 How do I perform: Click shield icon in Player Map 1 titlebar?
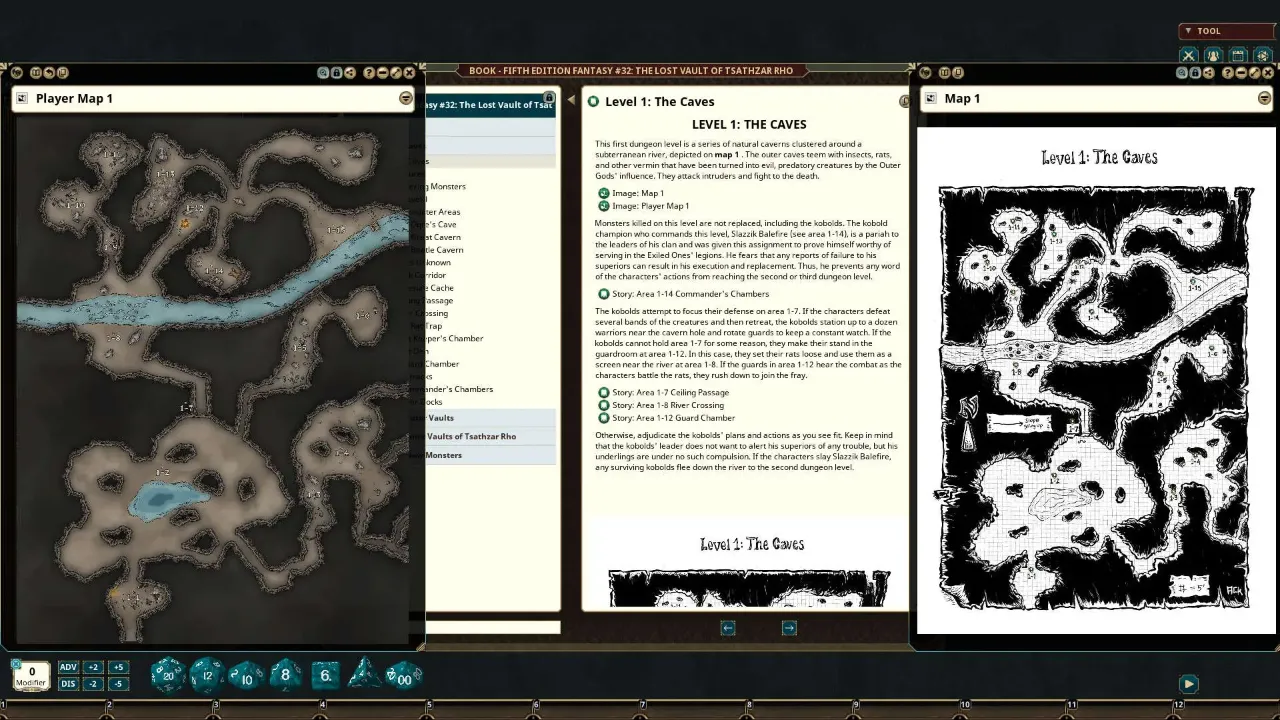(17, 73)
